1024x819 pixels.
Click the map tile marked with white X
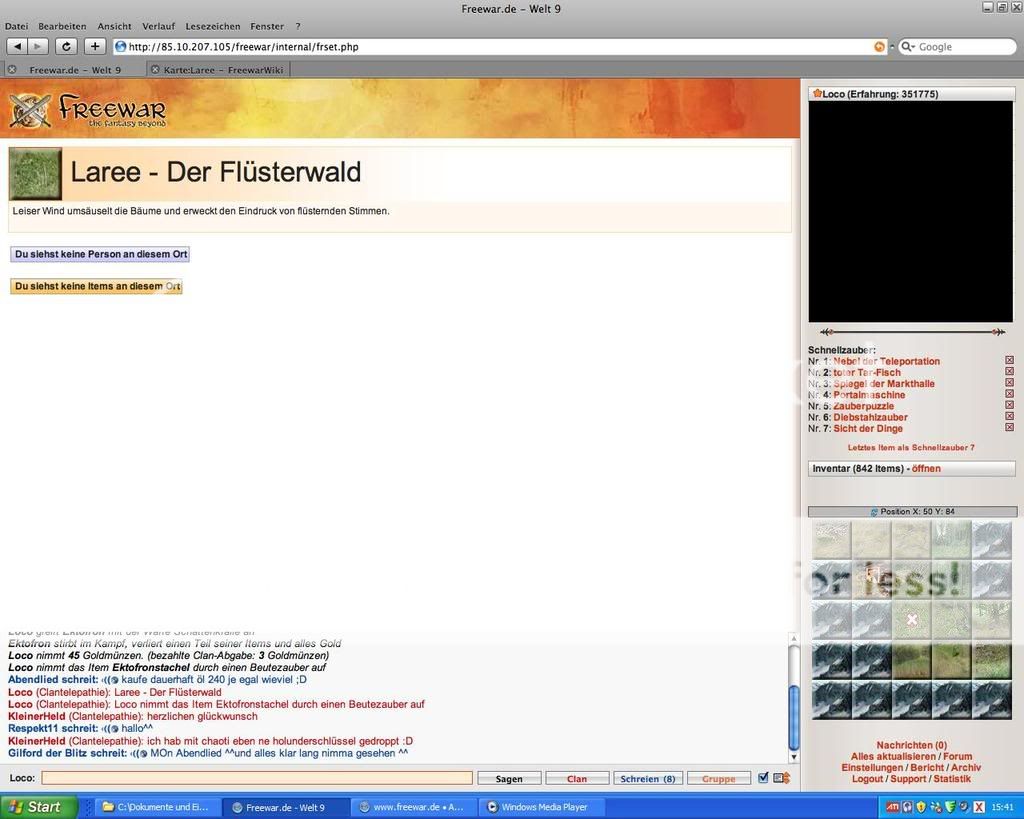pos(912,620)
